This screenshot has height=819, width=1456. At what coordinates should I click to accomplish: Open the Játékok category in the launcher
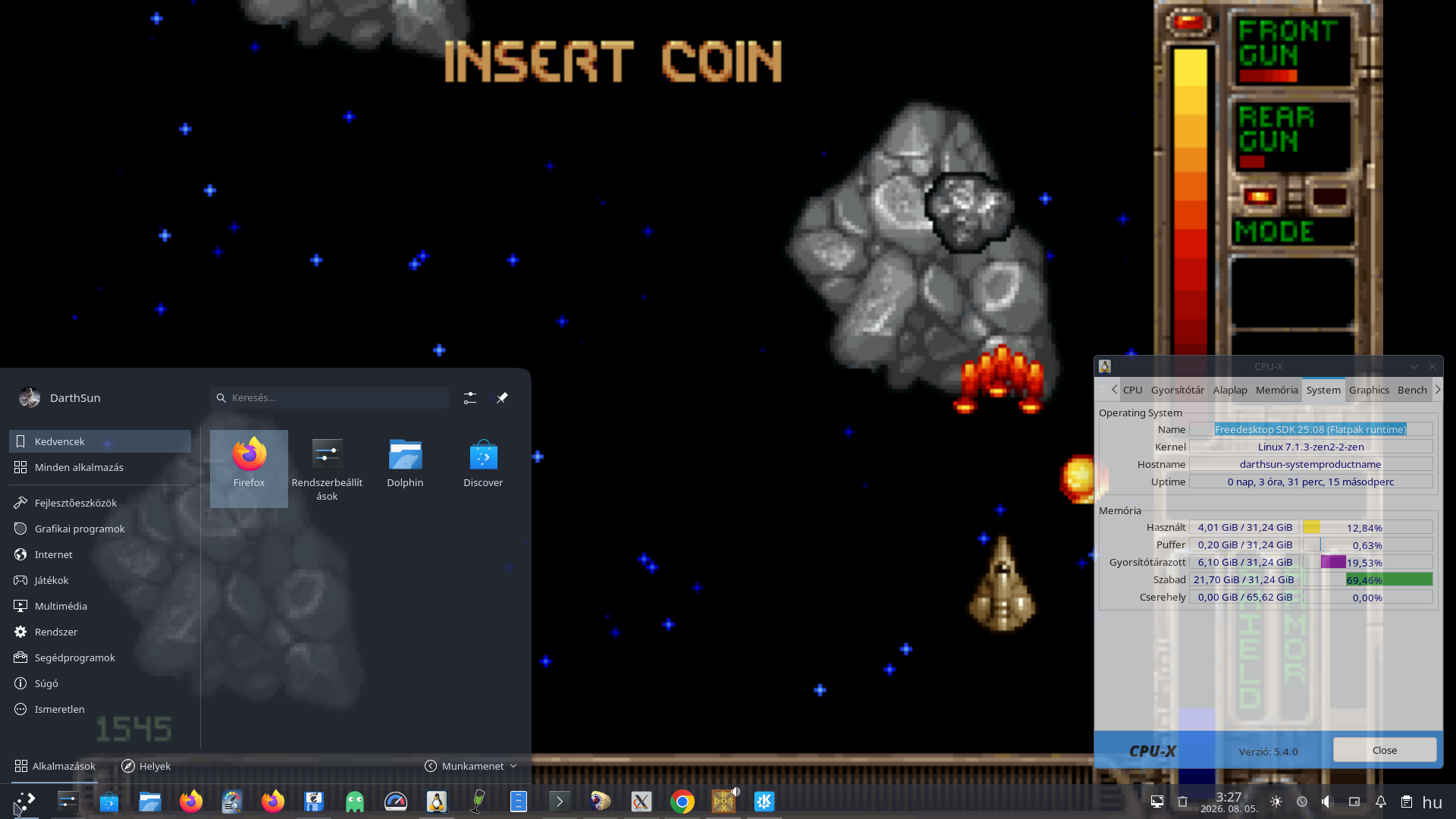click(x=100, y=580)
